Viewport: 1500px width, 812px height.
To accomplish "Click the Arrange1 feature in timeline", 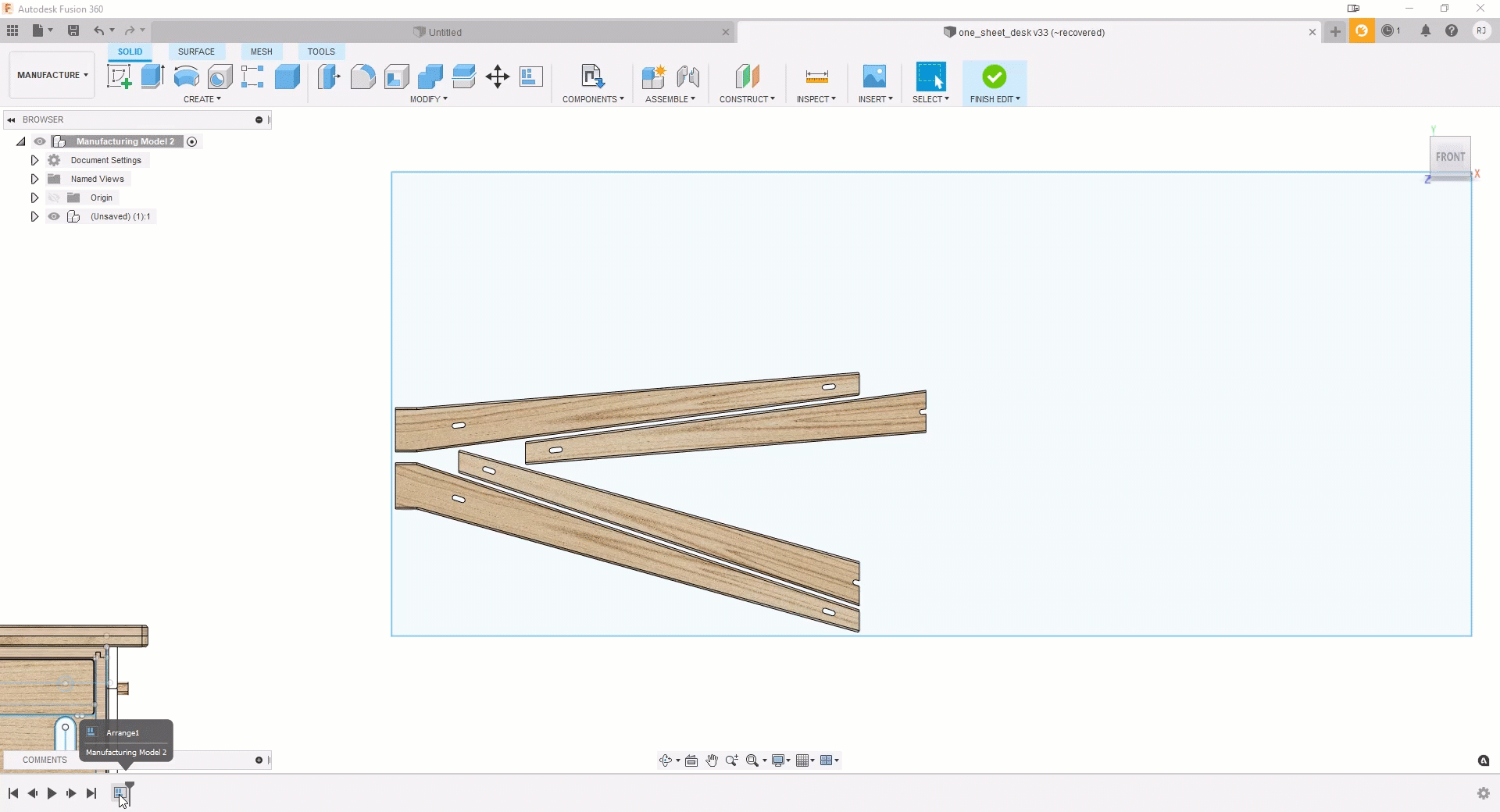I will [120, 793].
